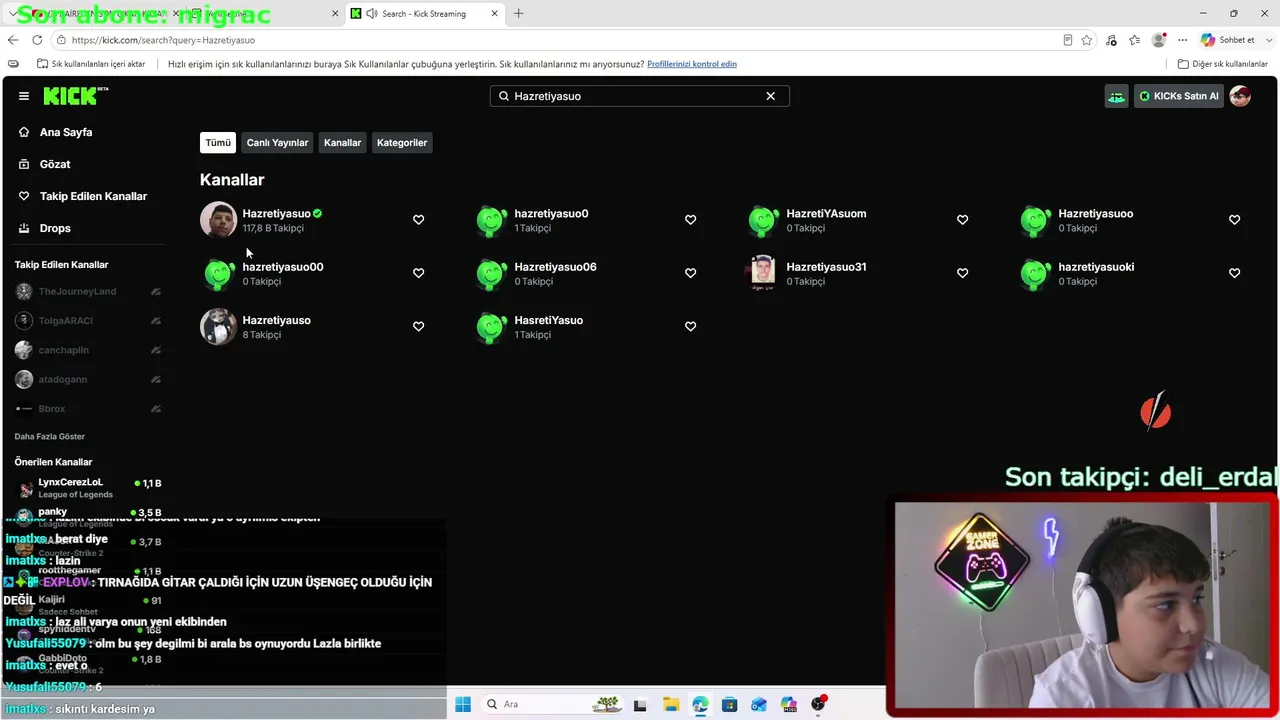Open hazretiyasuo00 channel name
Screen dimensions: 1280x720
pyautogui.click(x=282, y=267)
